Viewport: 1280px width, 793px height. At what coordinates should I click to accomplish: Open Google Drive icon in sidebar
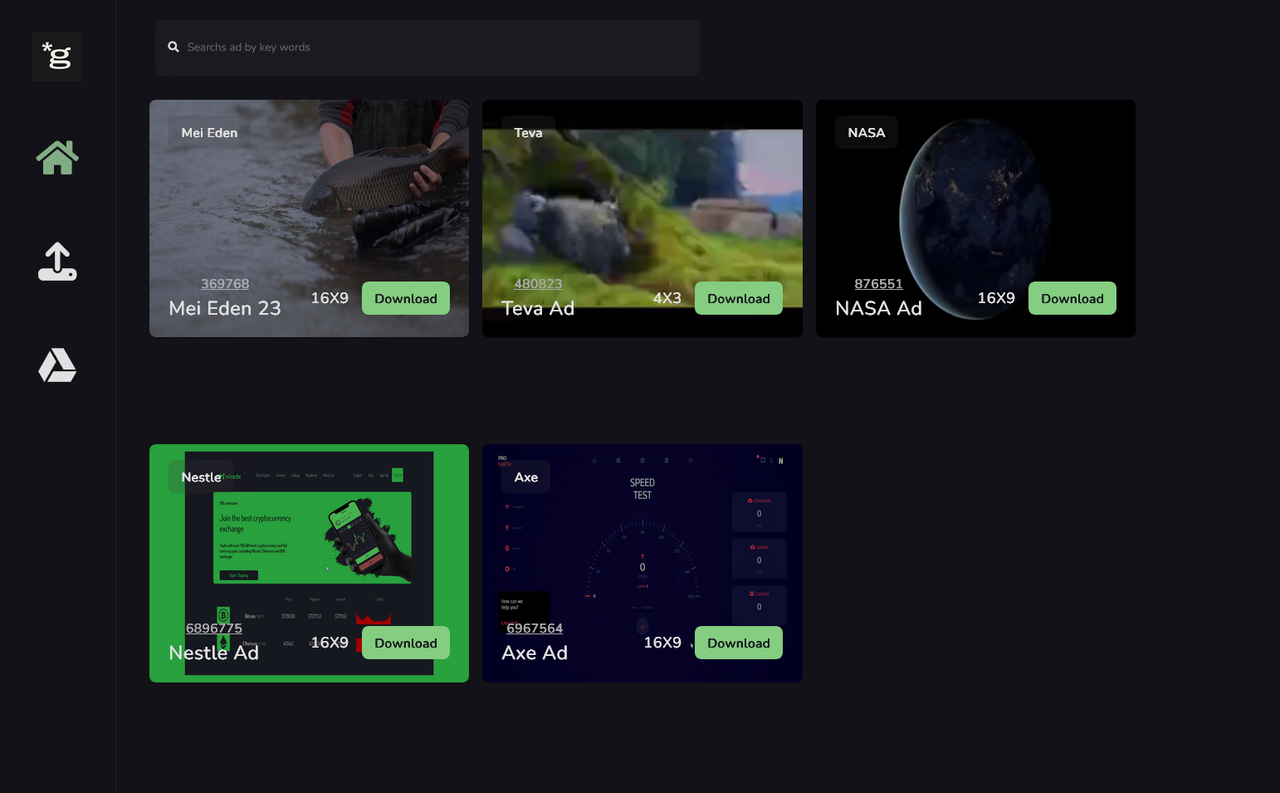point(57,366)
